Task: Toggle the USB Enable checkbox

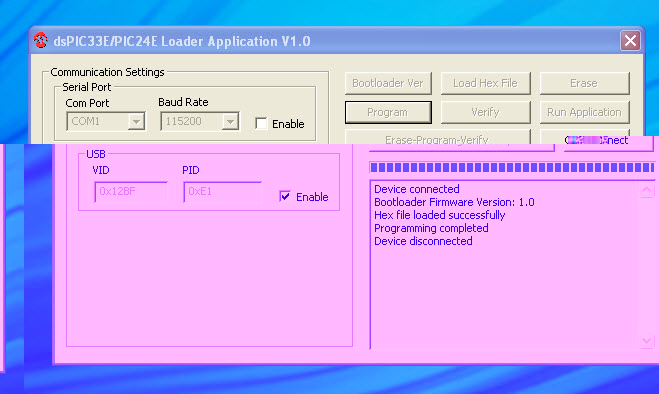Action: pyautogui.click(x=285, y=196)
